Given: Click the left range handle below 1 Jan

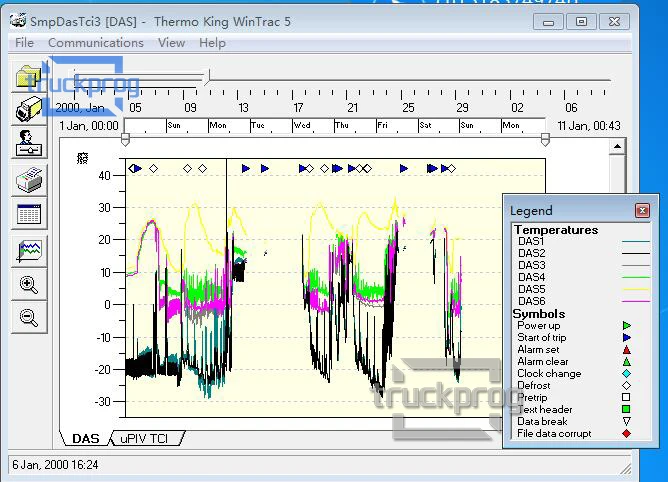Looking at the screenshot, I should (125, 139).
